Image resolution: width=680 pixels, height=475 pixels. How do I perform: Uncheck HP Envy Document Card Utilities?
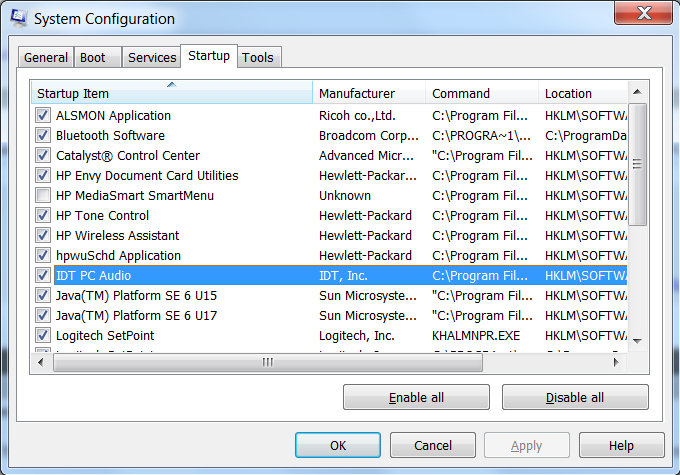pyautogui.click(x=43, y=175)
